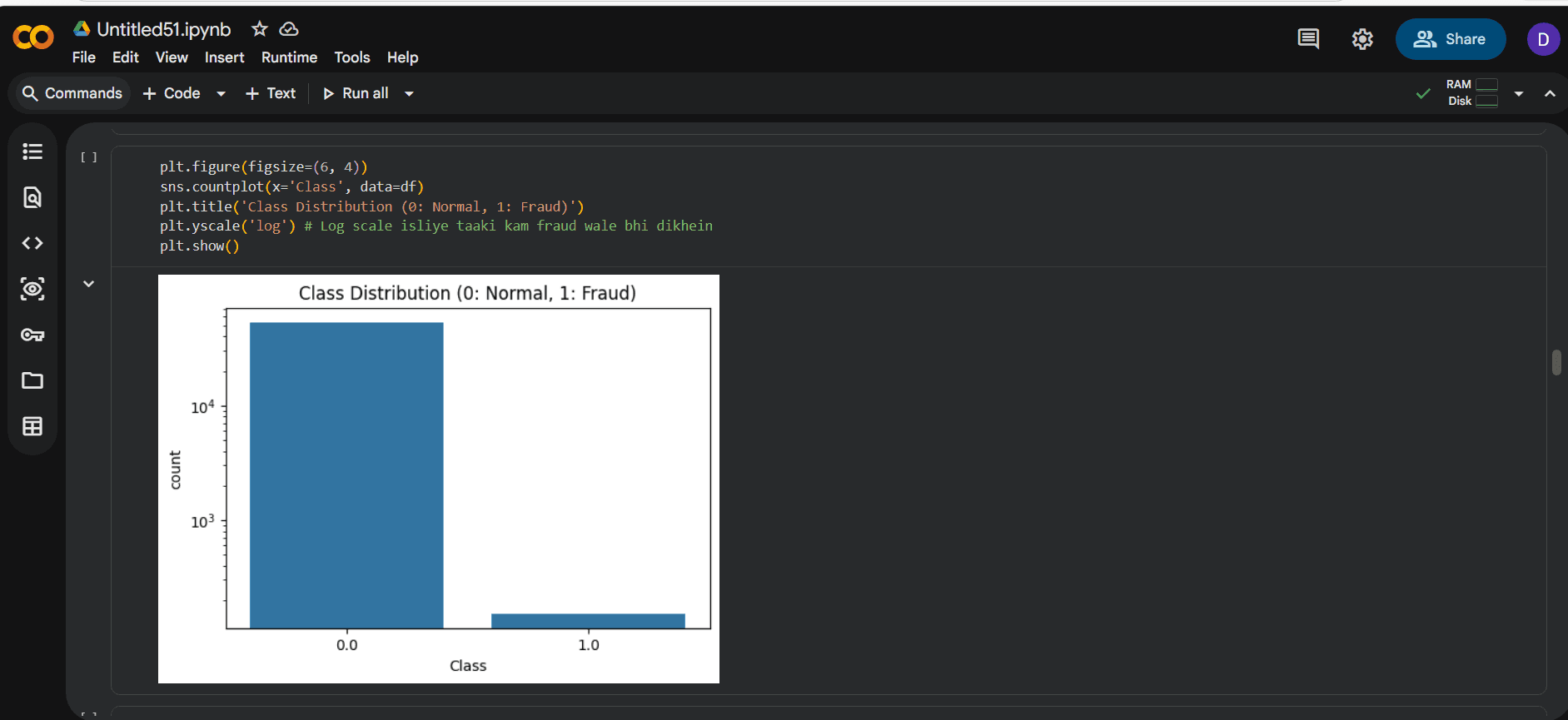This screenshot has width=1568, height=720.
Task: Open the Edit menu
Action: [126, 57]
